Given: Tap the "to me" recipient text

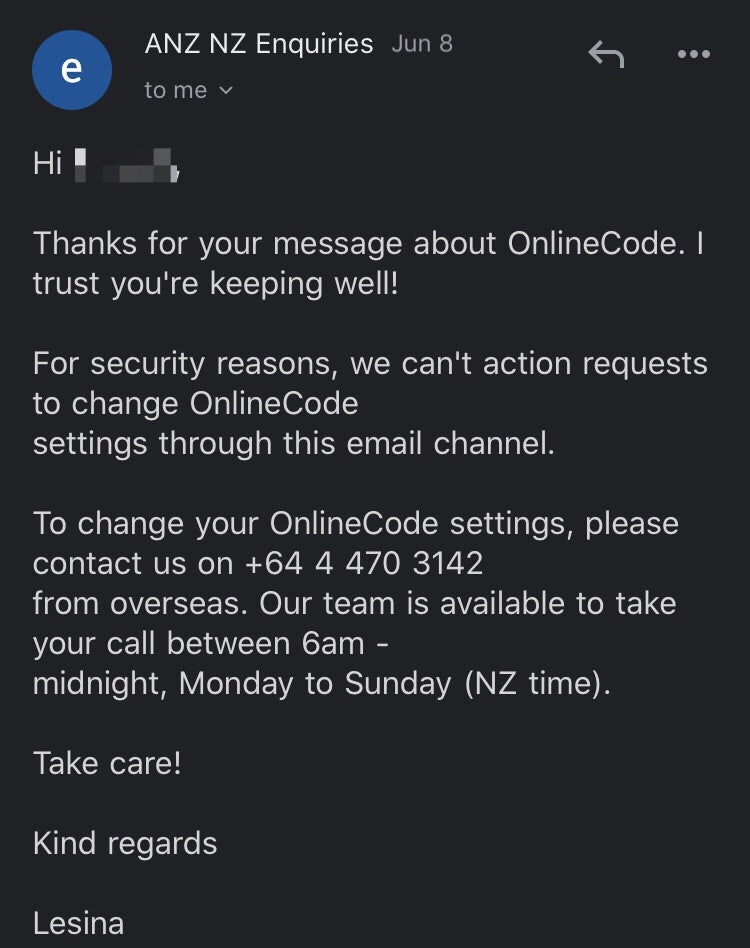Looking at the screenshot, I should click(175, 91).
